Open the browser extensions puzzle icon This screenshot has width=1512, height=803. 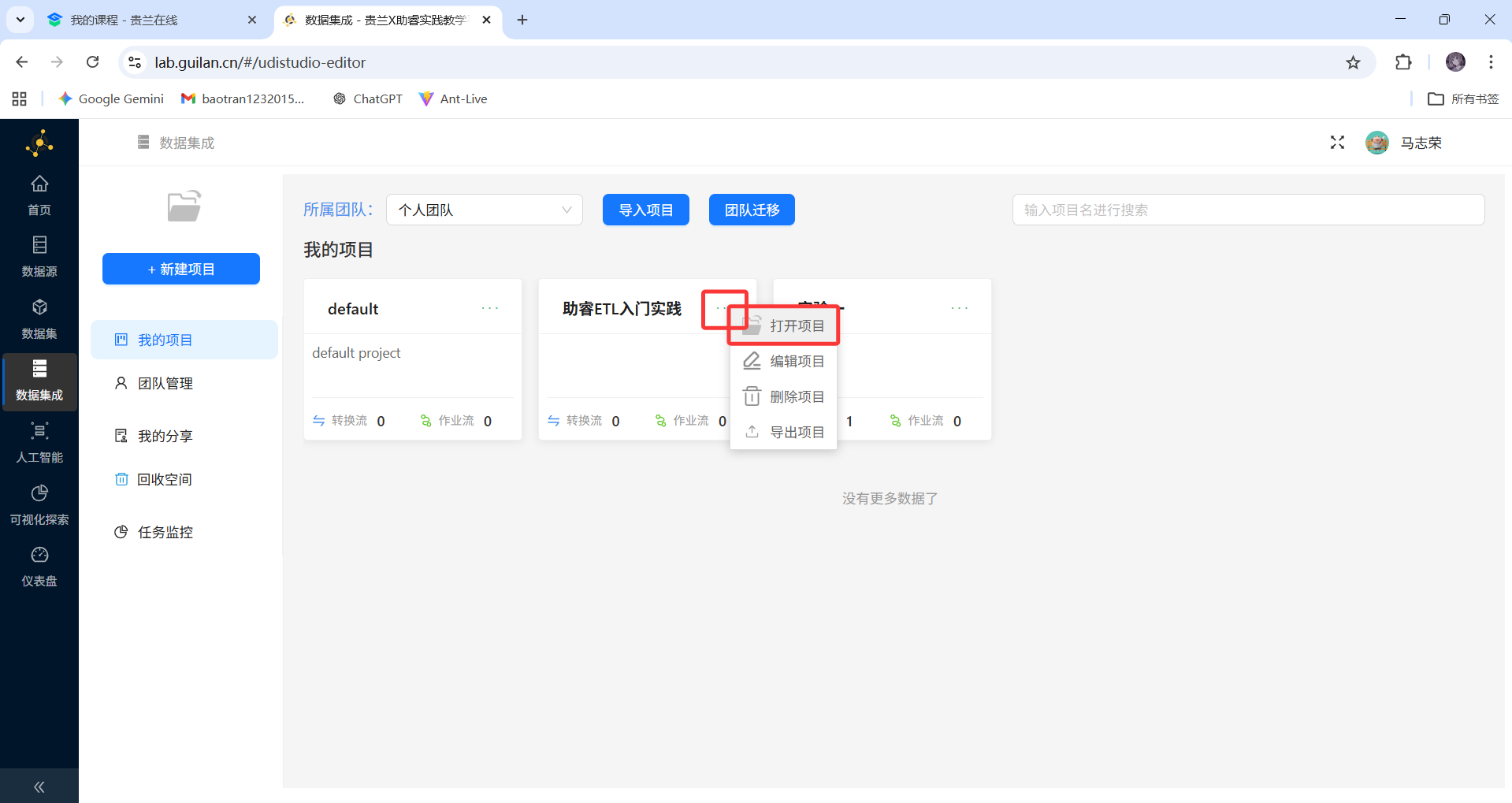point(1403,62)
